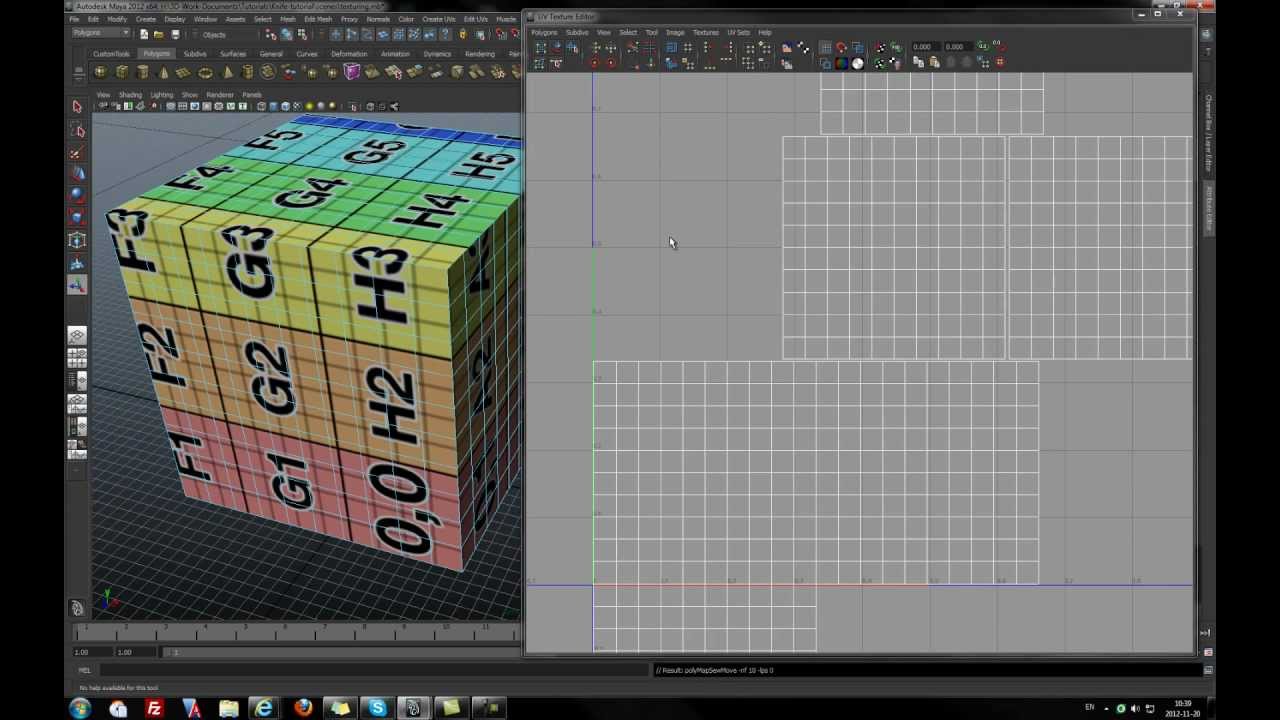
Task: Open UV Texture Editor Textures menu
Action: (x=705, y=32)
